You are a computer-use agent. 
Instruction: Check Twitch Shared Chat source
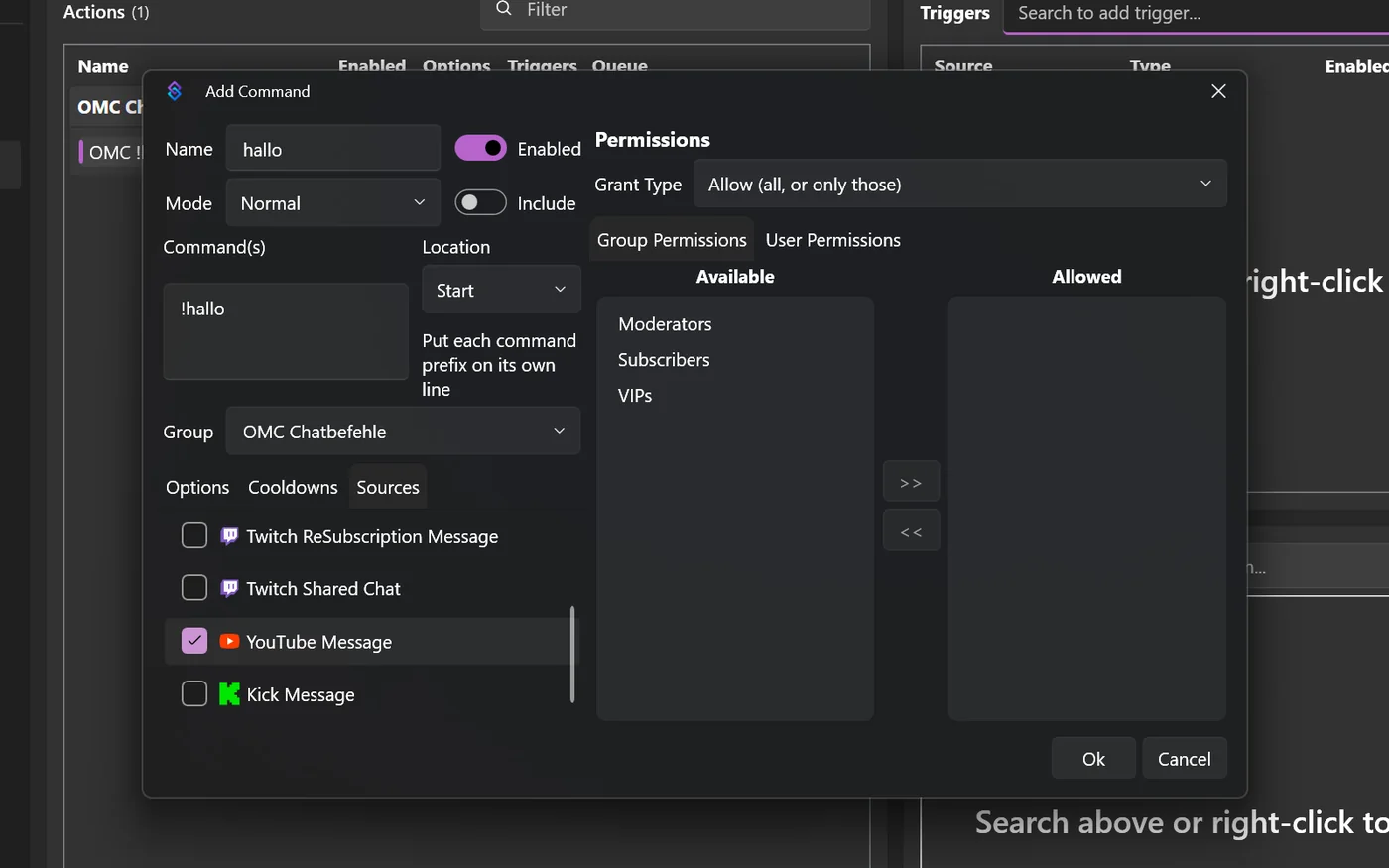194,588
